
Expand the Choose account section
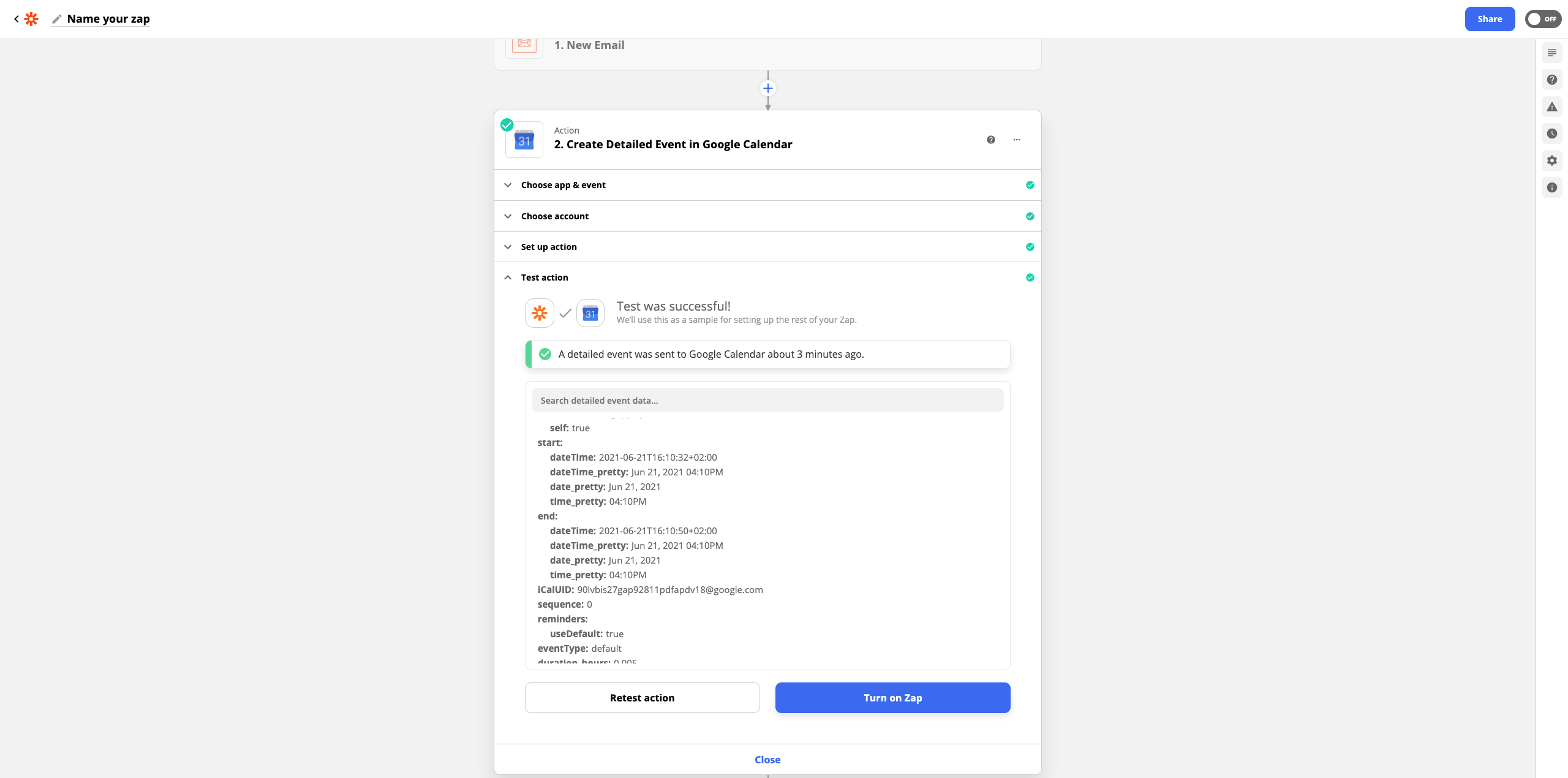click(x=554, y=216)
